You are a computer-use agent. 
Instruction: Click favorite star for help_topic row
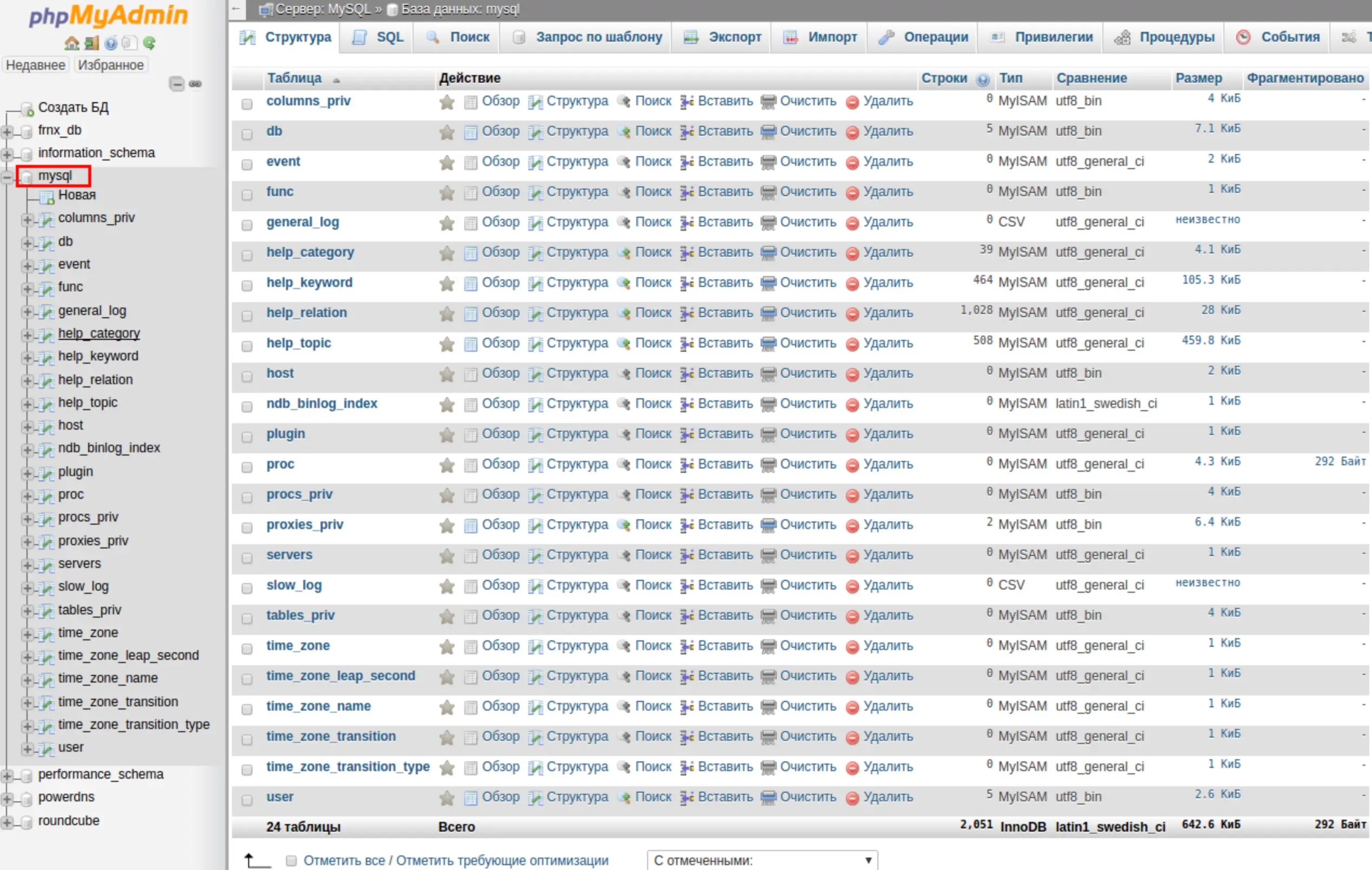447,344
